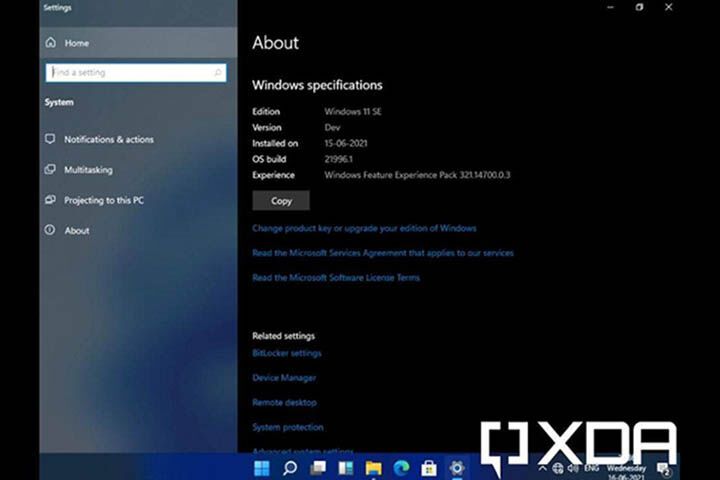Click the Notifications & actions icon
Screen dimensions: 720x480
(x=50, y=139)
